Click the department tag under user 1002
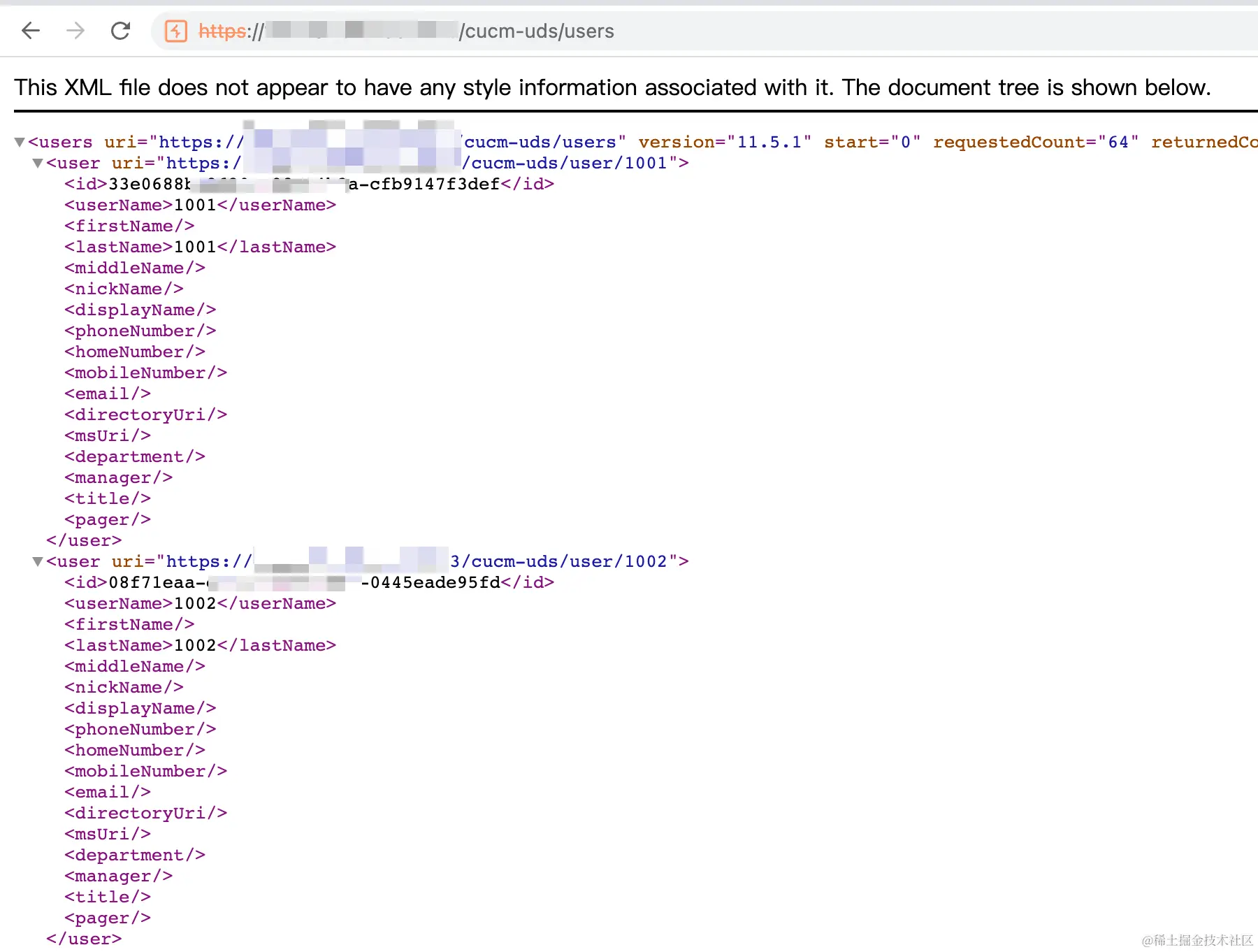1258x952 pixels. 135,856
